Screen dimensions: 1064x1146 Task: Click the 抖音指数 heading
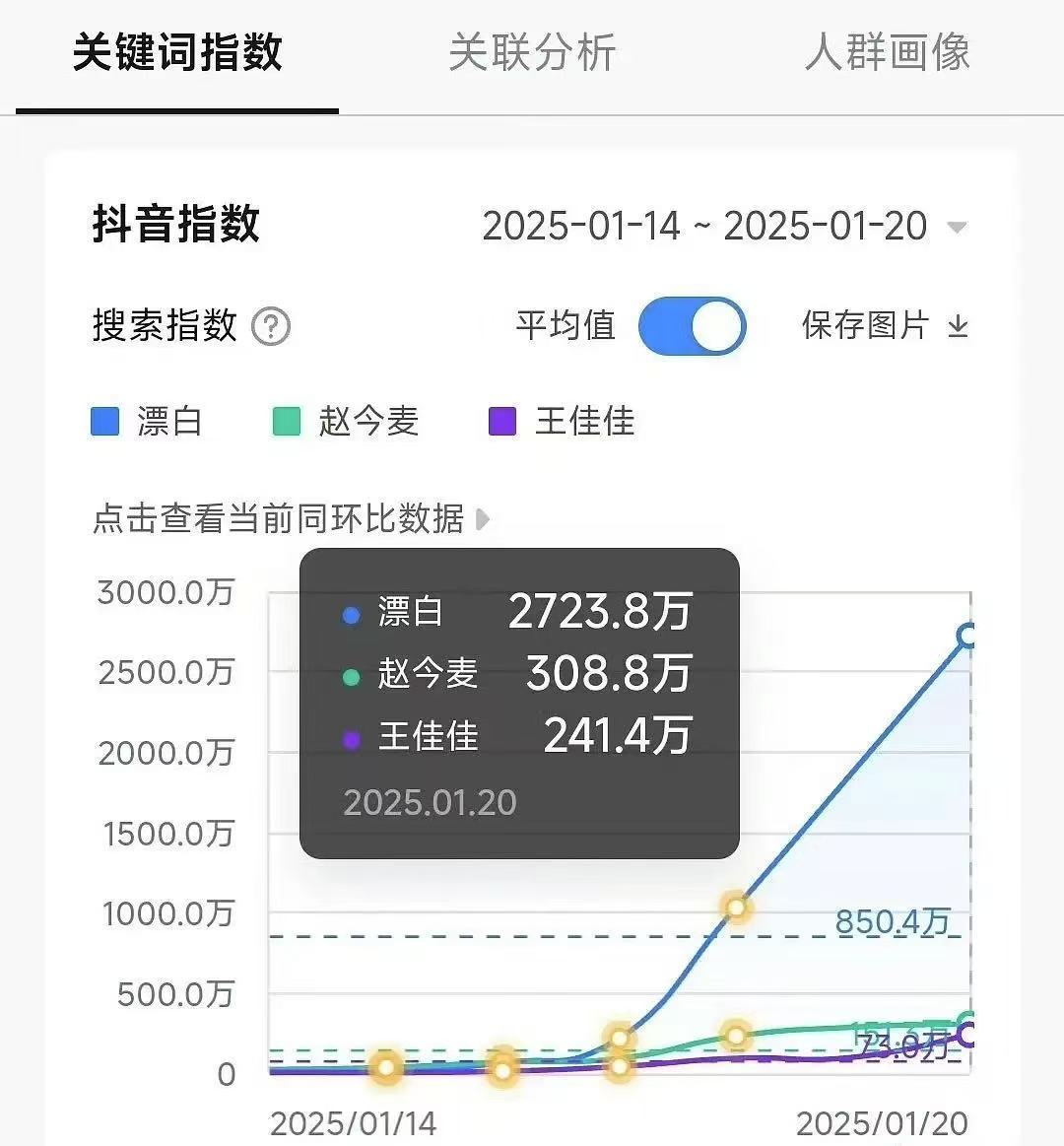coord(176,224)
